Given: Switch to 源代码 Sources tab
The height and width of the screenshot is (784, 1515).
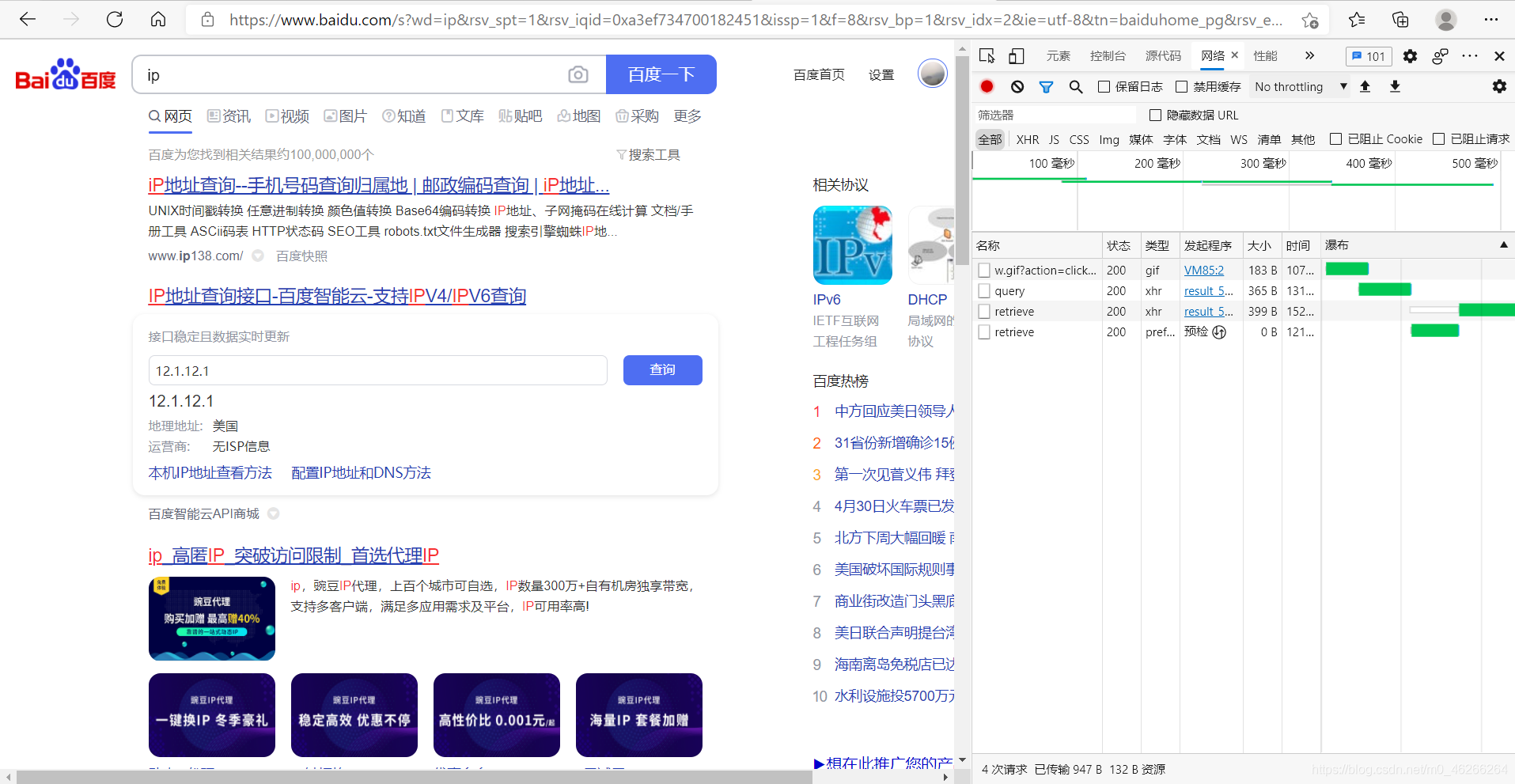Looking at the screenshot, I should click(1163, 56).
